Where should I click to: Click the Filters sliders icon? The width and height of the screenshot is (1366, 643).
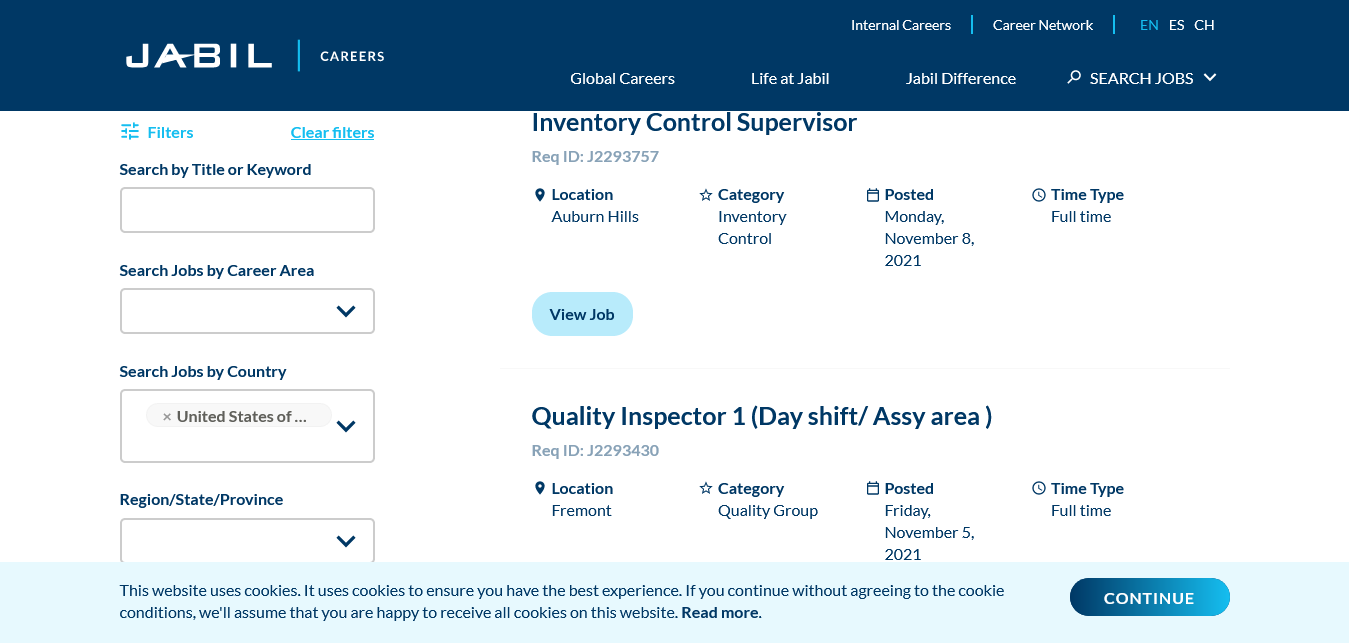130,132
